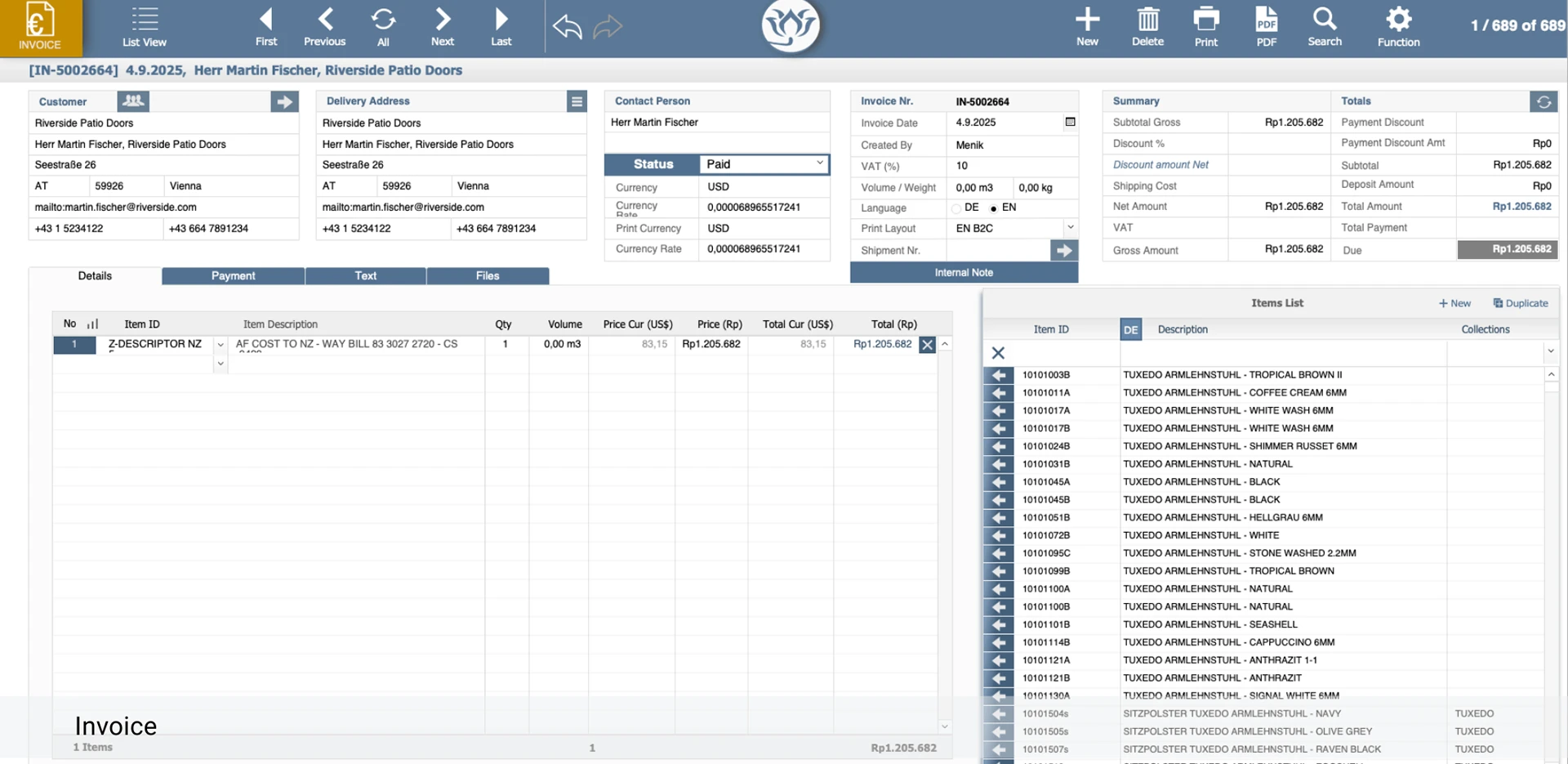Screen dimensions: 1568x764
Task: Print the invoice
Action: [x=1206, y=28]
